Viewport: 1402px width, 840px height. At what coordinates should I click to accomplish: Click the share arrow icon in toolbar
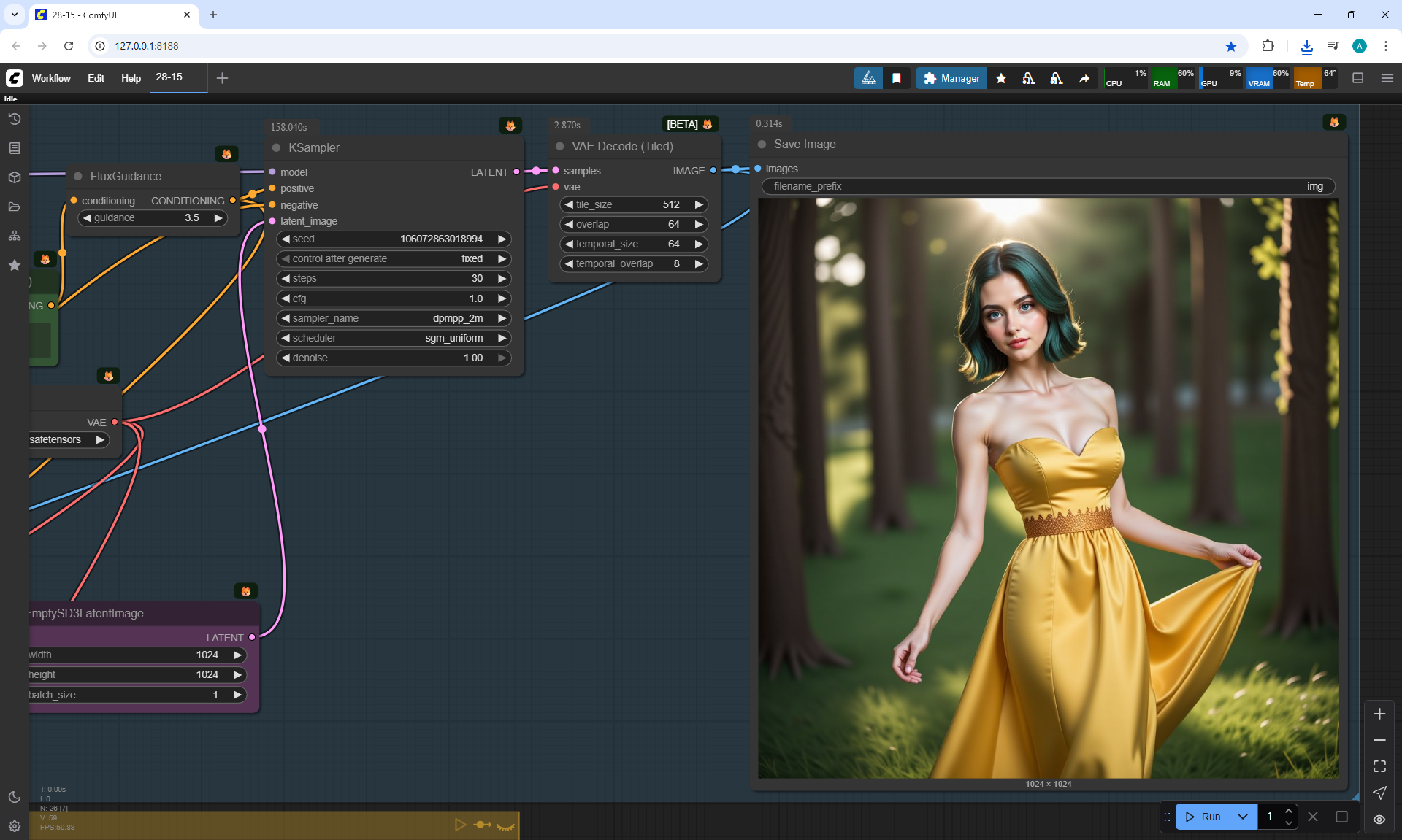tap(1084, 78)
